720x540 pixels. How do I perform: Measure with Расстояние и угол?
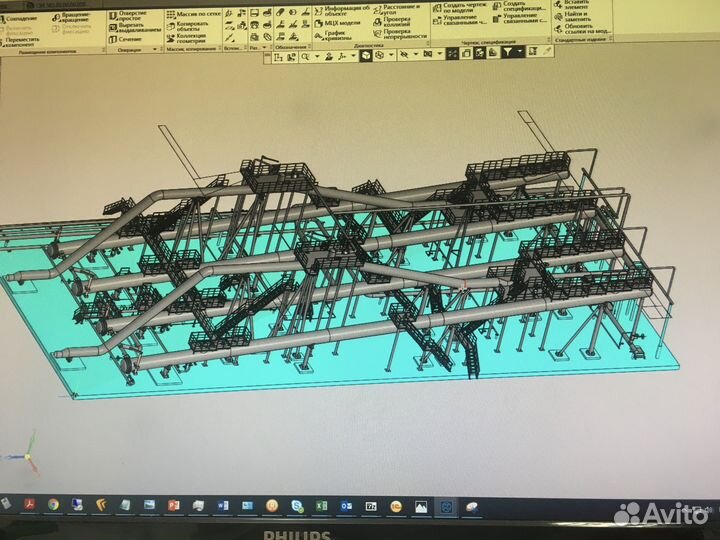pos(397,9)
